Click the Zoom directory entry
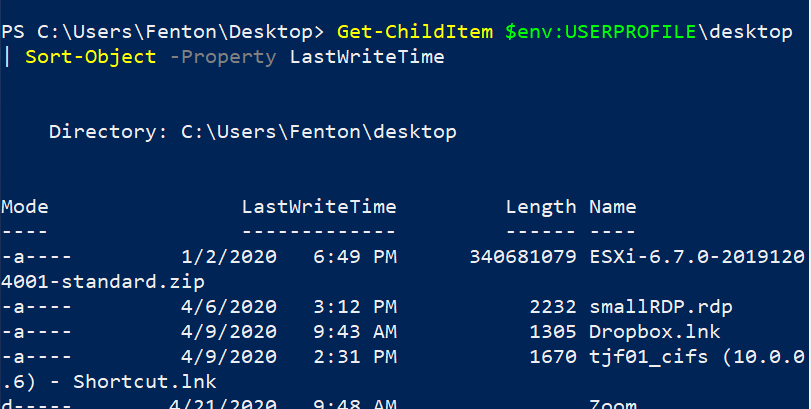 click(x=613, y=403)
